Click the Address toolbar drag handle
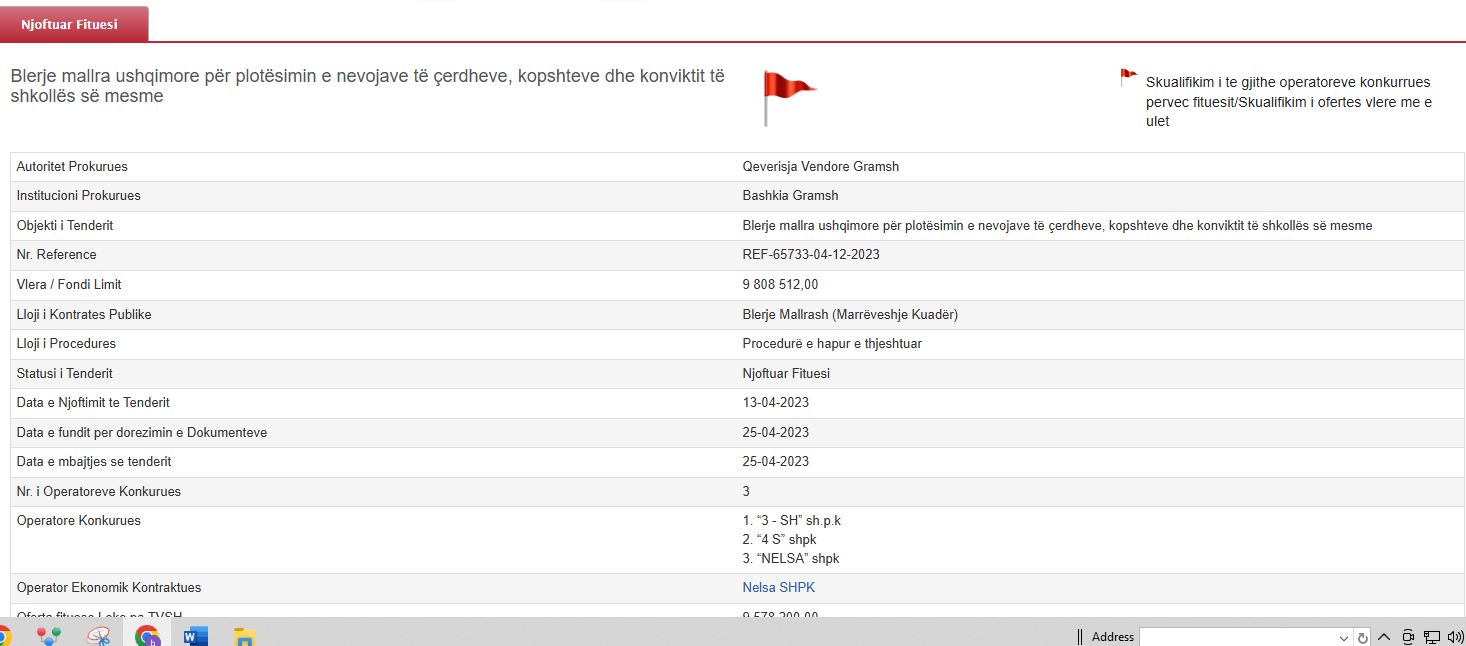The image size is (1466, 646). coord(1080,637)
